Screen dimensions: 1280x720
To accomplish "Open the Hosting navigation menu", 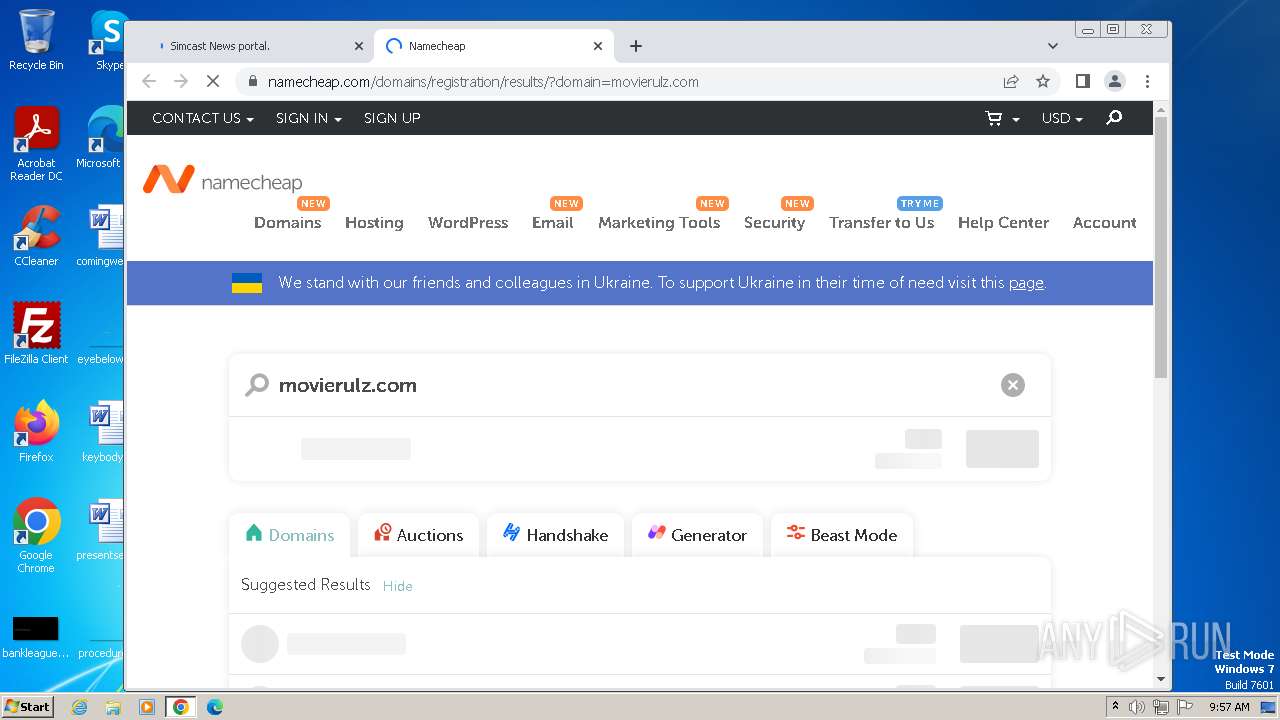I will click(374, 223).
